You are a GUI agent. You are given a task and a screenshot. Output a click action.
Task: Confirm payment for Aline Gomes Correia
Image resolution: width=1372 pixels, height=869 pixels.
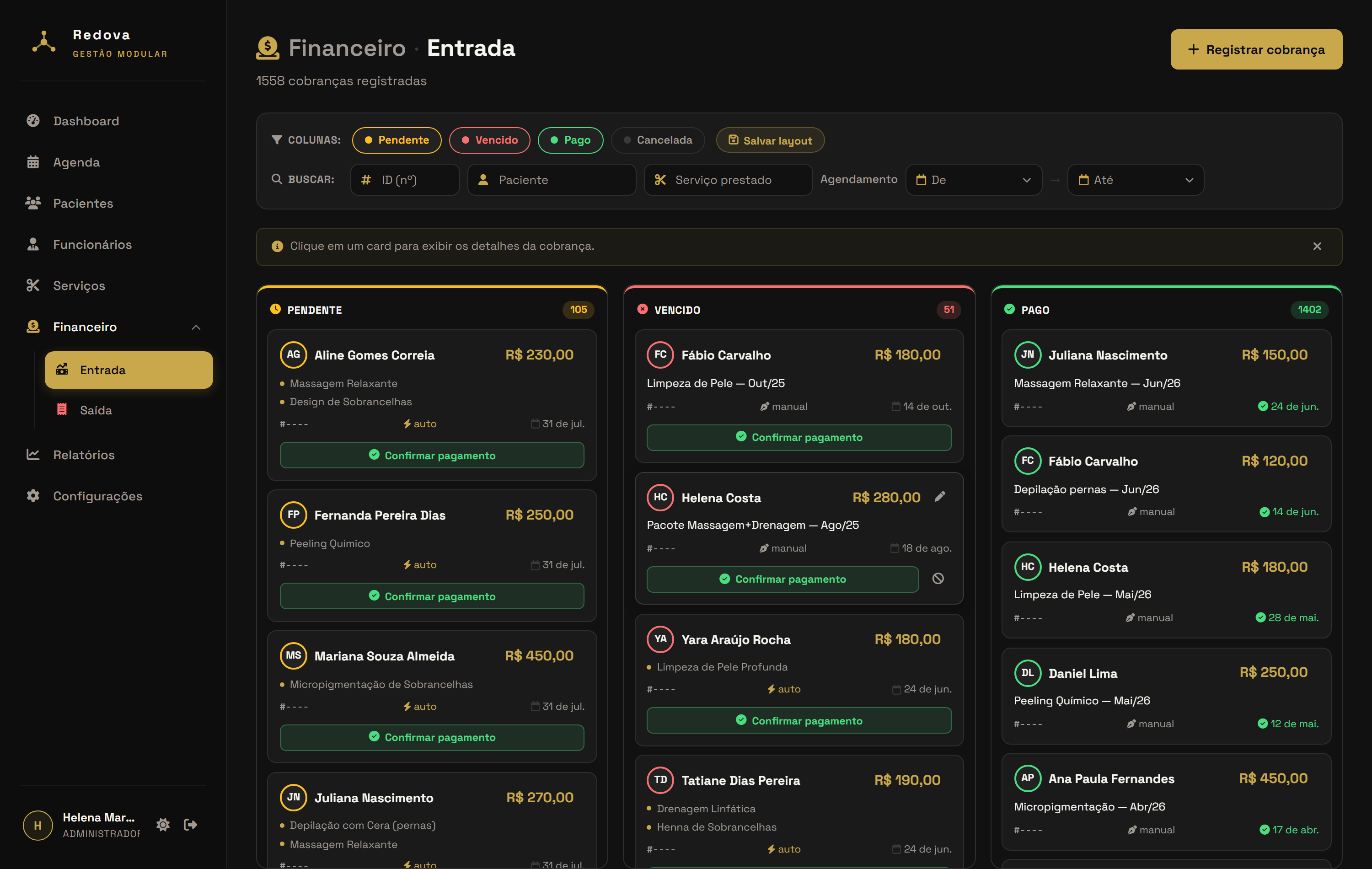432,455
